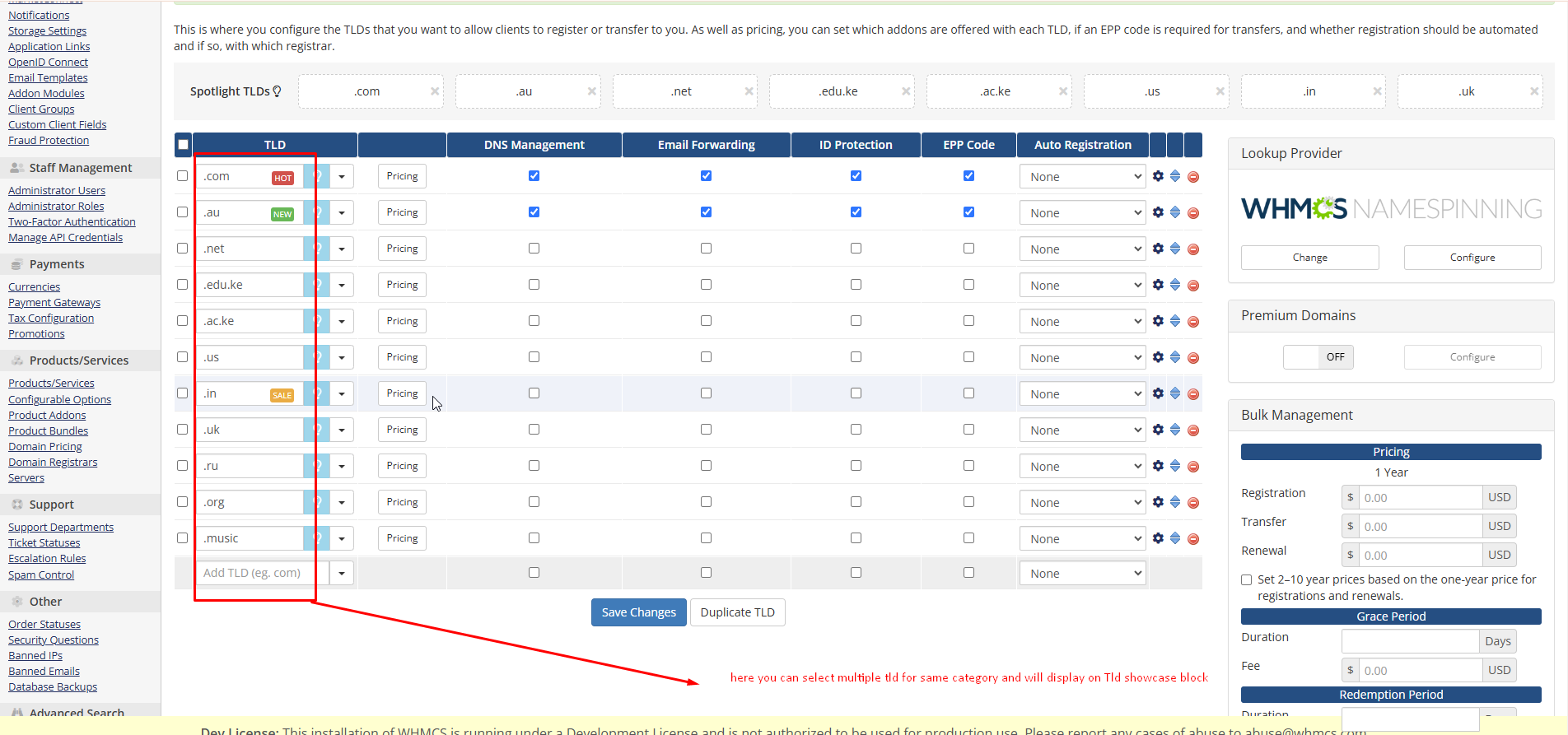Screen dimensions: 1568x735
Task: Uncheck ID Protection for .com
Action: (856, 176)
